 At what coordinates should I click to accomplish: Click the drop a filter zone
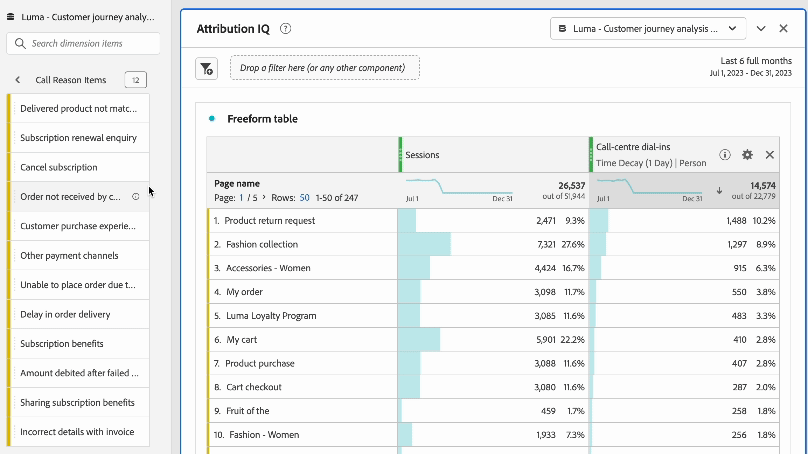click(325, 68)
